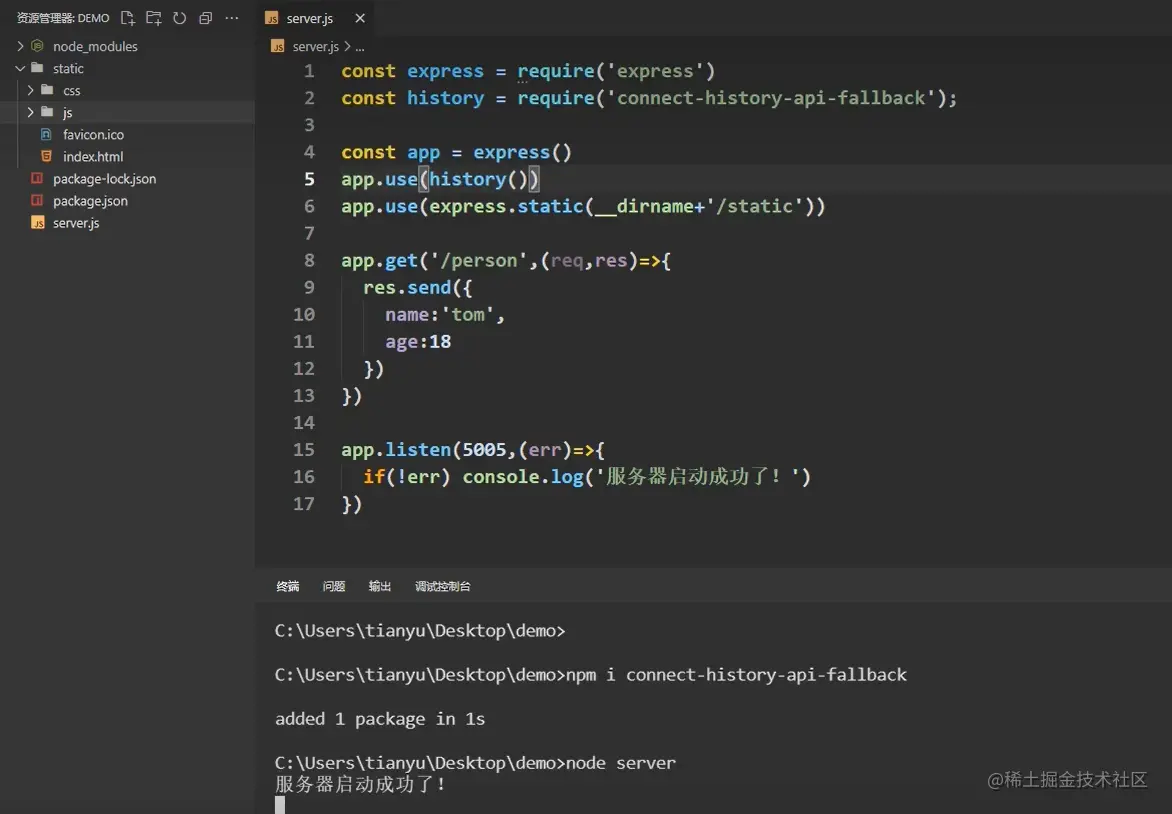Open server.js in the file tree

[x=76, y=223]
